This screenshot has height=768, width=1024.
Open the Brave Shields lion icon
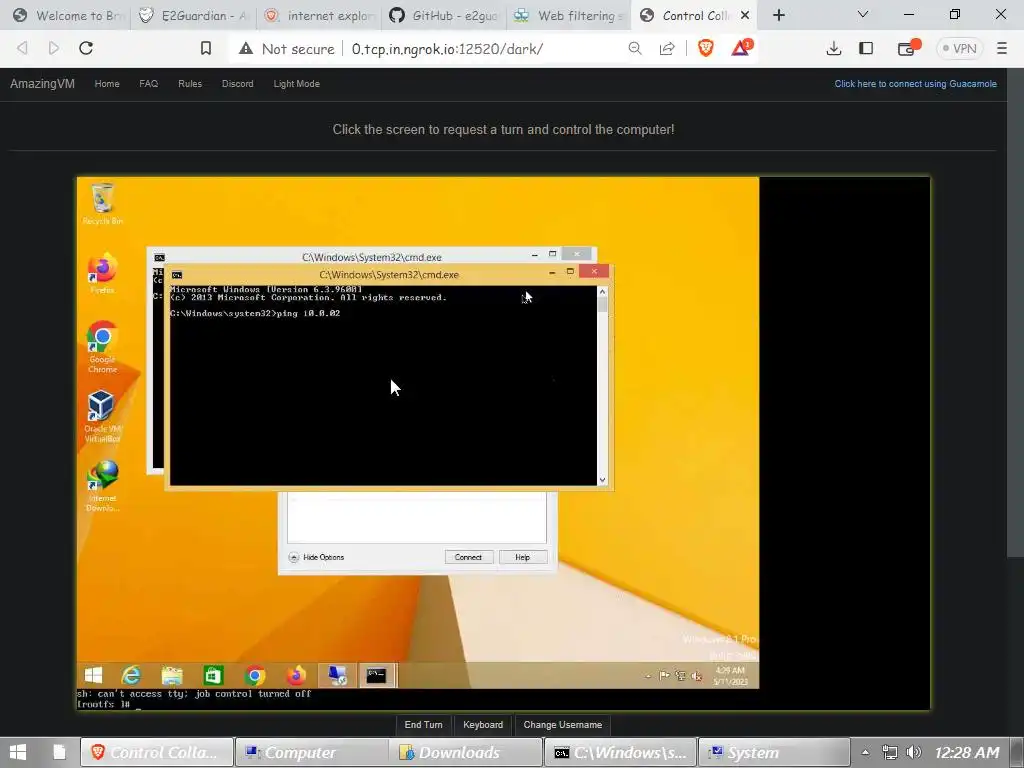(x=705, y=48)
